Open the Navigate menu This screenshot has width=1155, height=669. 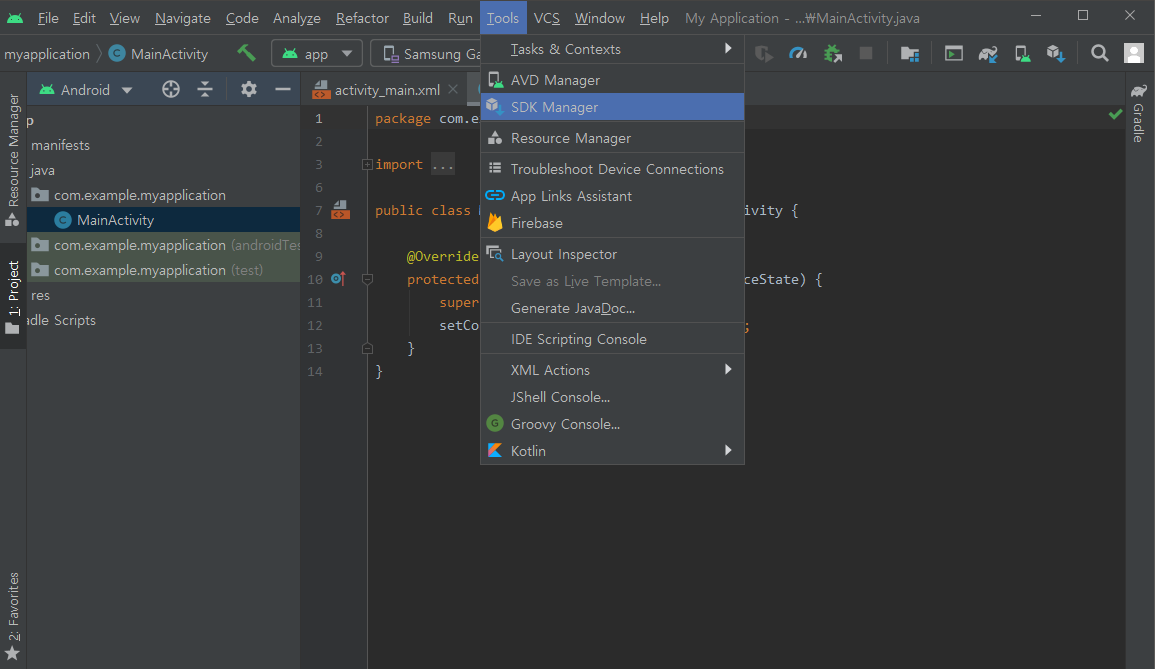point(183,18)
